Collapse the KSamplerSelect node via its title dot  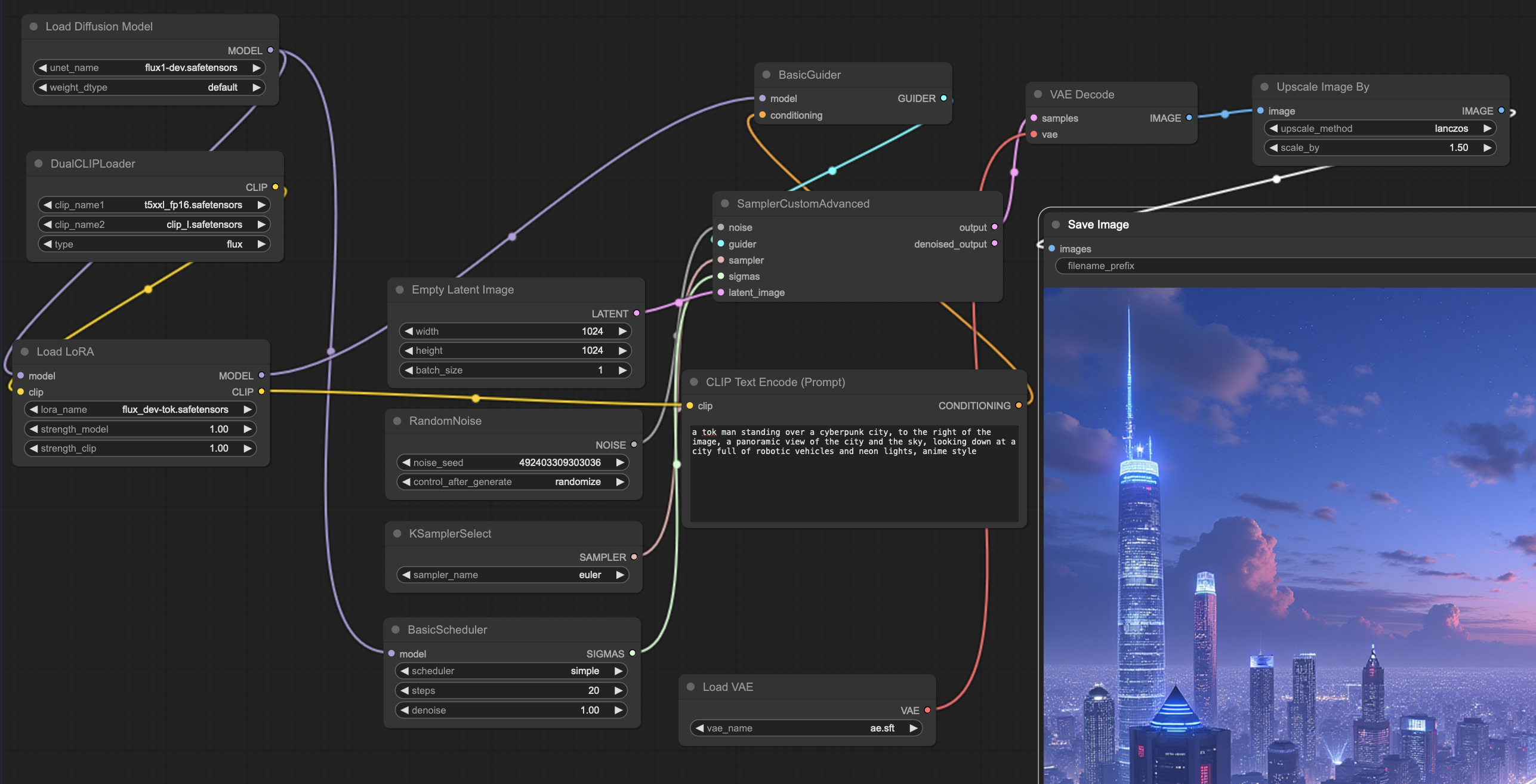(x=397, y=533)
